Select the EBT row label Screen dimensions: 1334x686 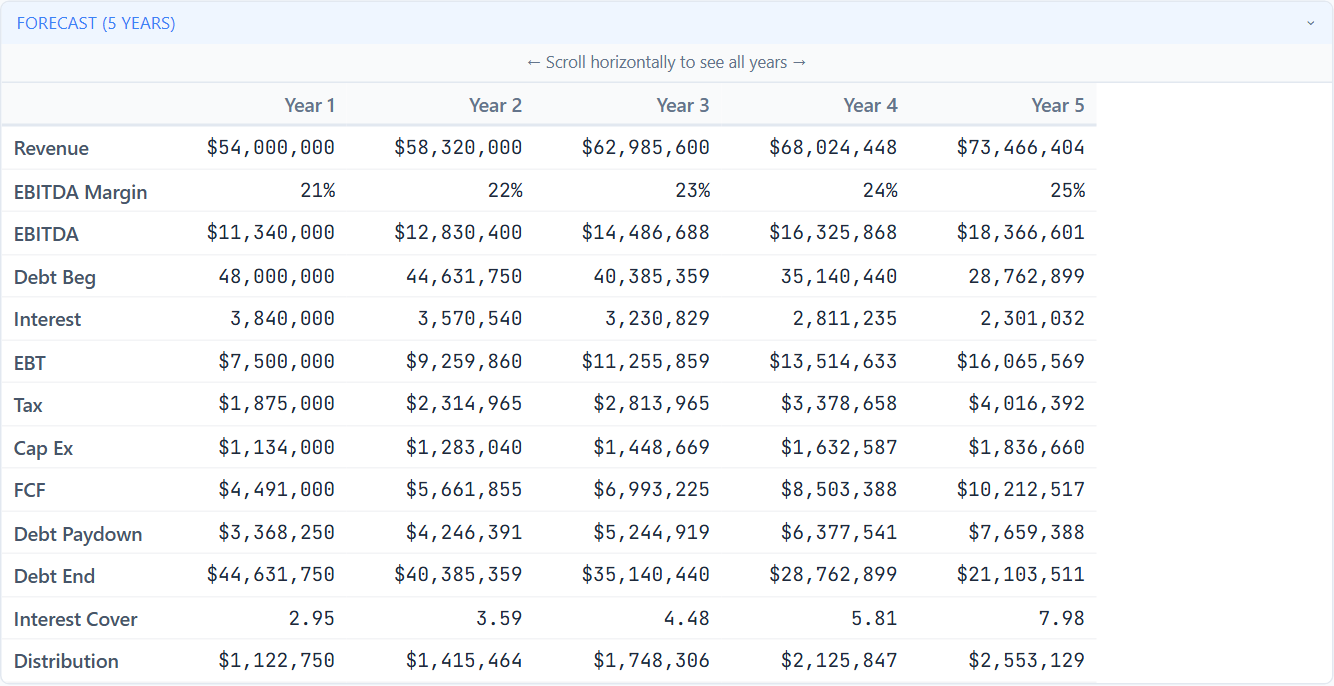(30, 363)
